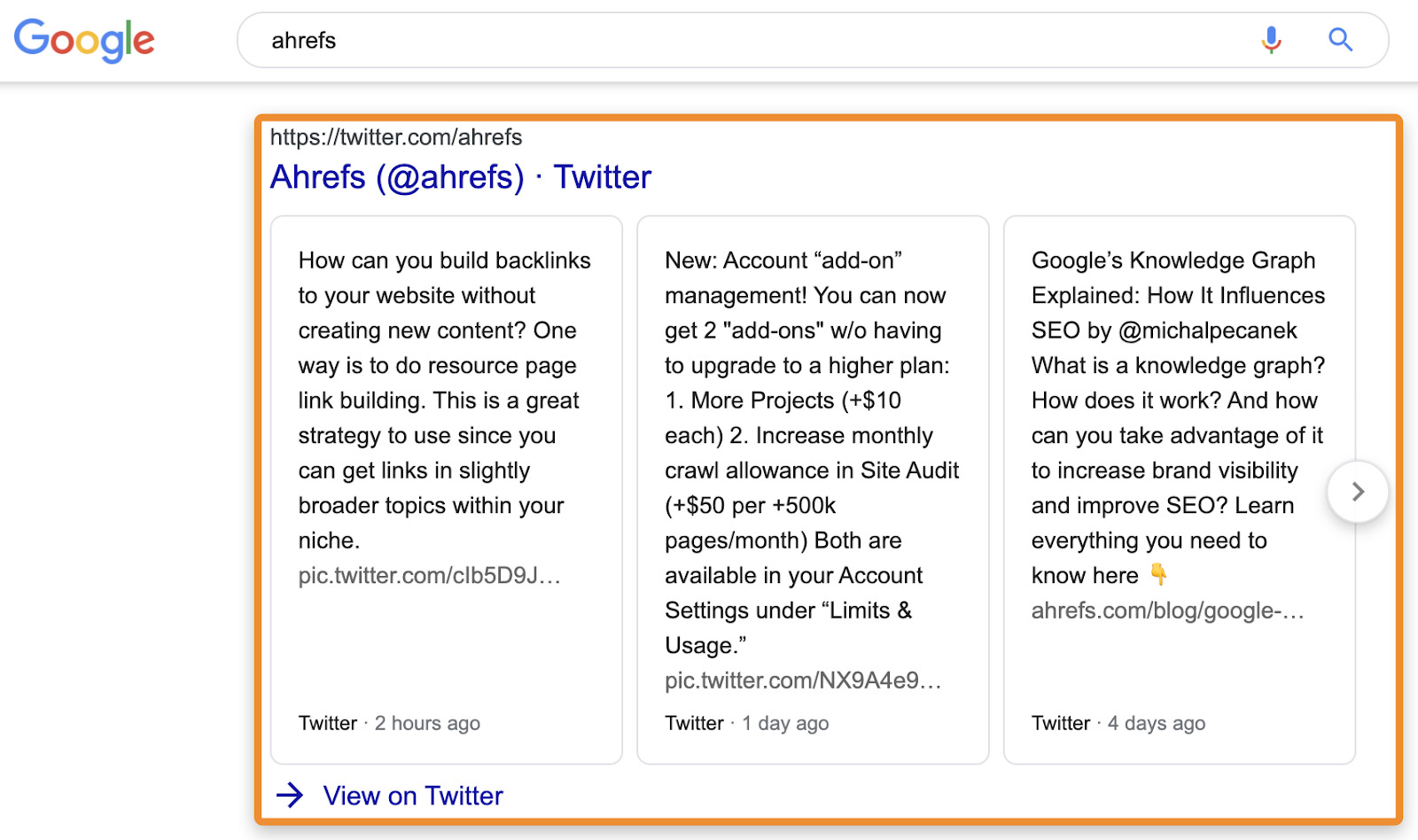This screenshot has width=1418, height=840.
Task: Open the Ahrefs (@ahrefs) Twitter result
Action: 460,176
